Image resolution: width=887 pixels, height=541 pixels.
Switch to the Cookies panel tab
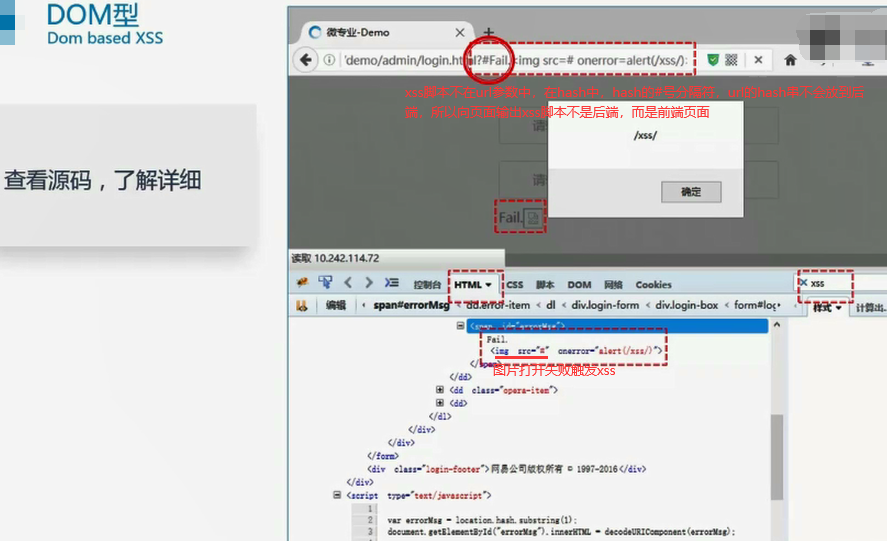[653, 285]
